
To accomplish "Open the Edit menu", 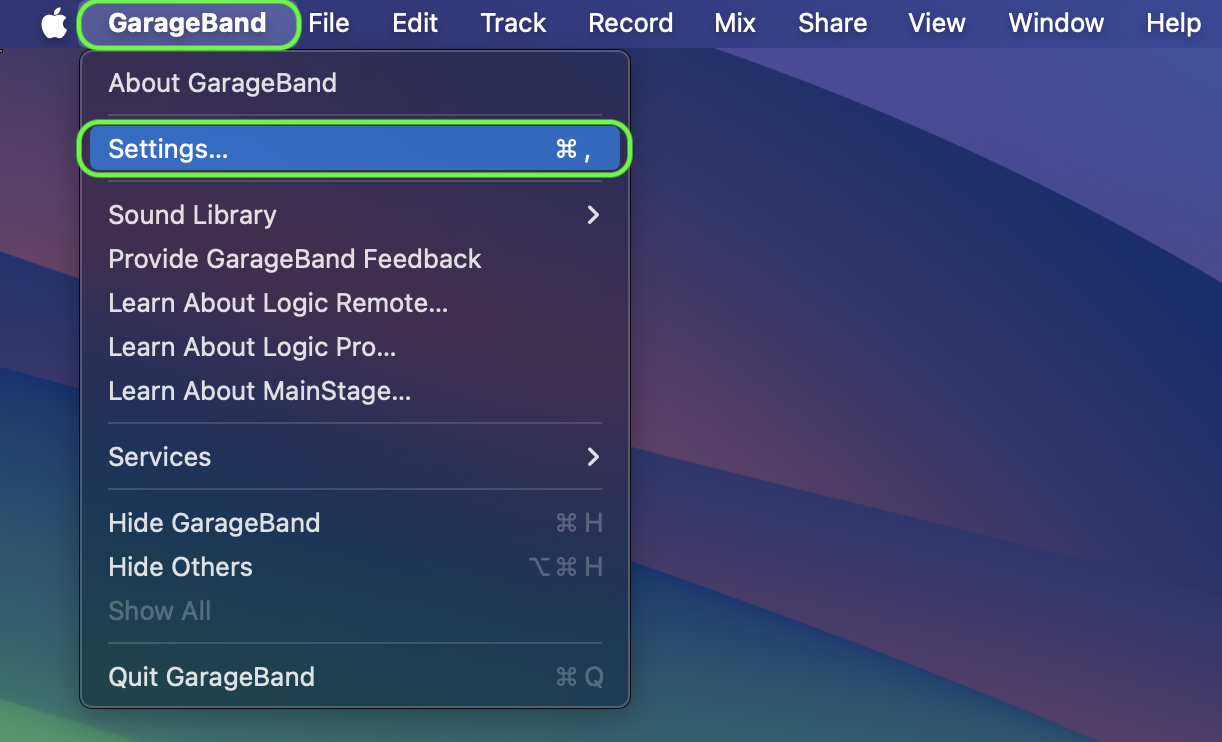I will click(415, 23).
